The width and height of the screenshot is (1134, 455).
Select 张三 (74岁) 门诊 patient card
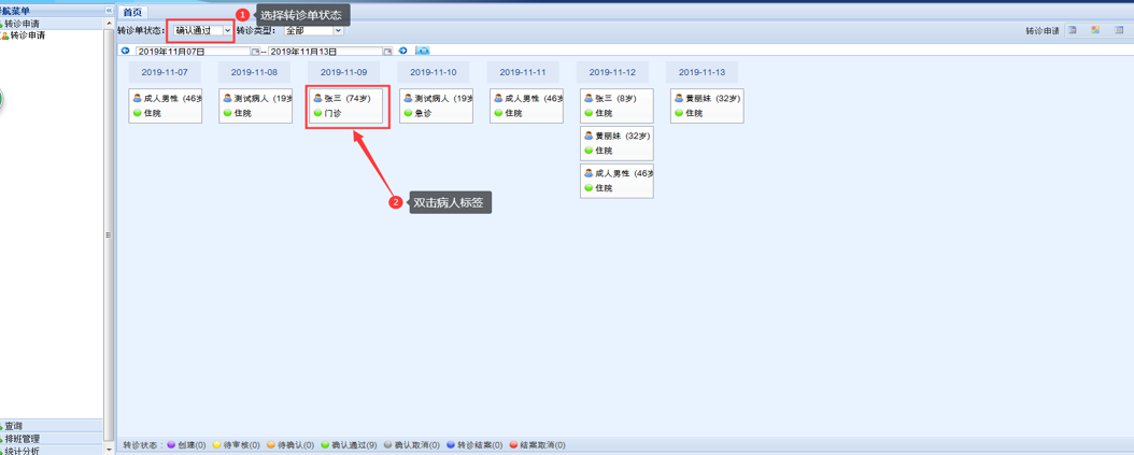(345, 106)
